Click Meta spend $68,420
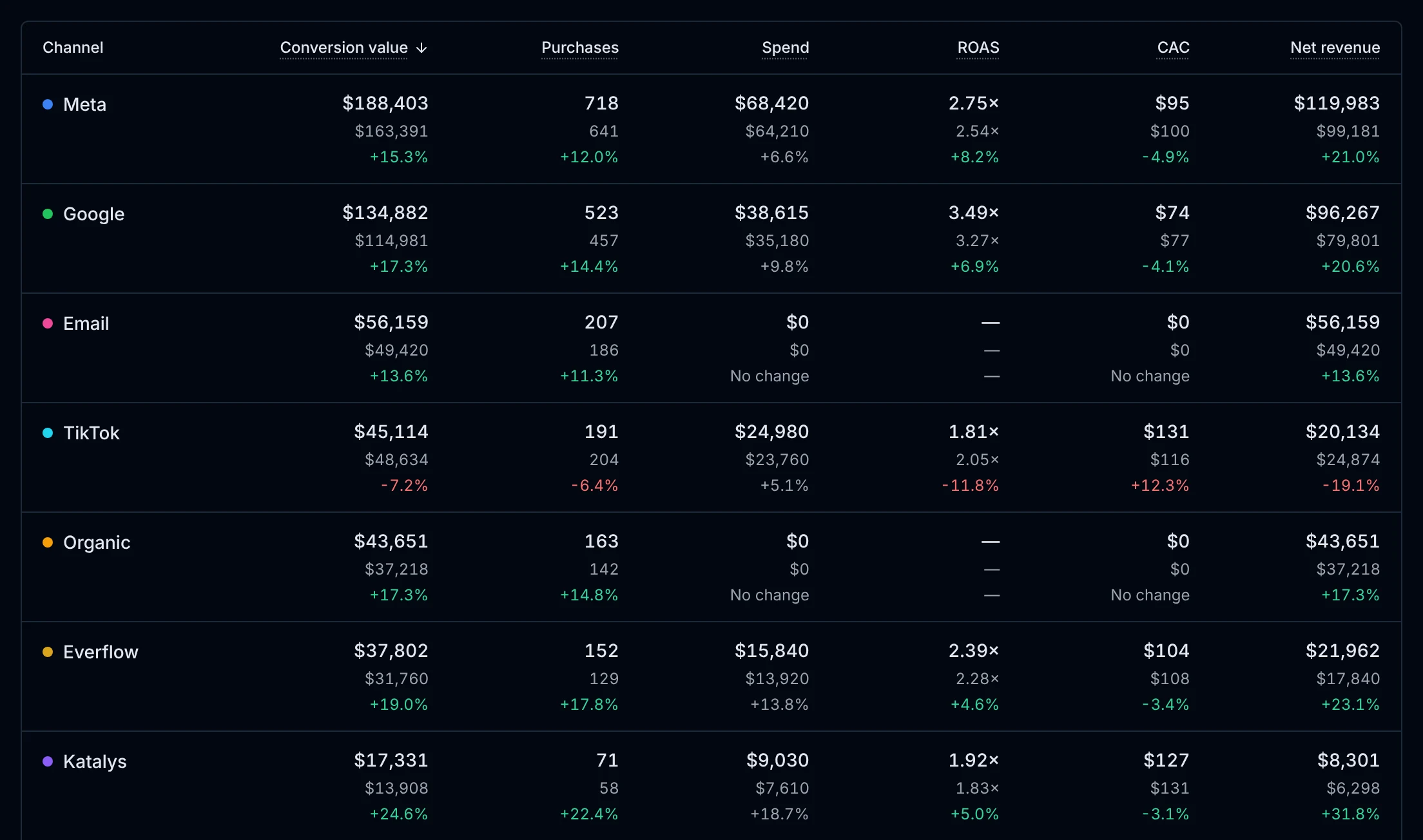The image size is (1423, 840). (772, 103)
